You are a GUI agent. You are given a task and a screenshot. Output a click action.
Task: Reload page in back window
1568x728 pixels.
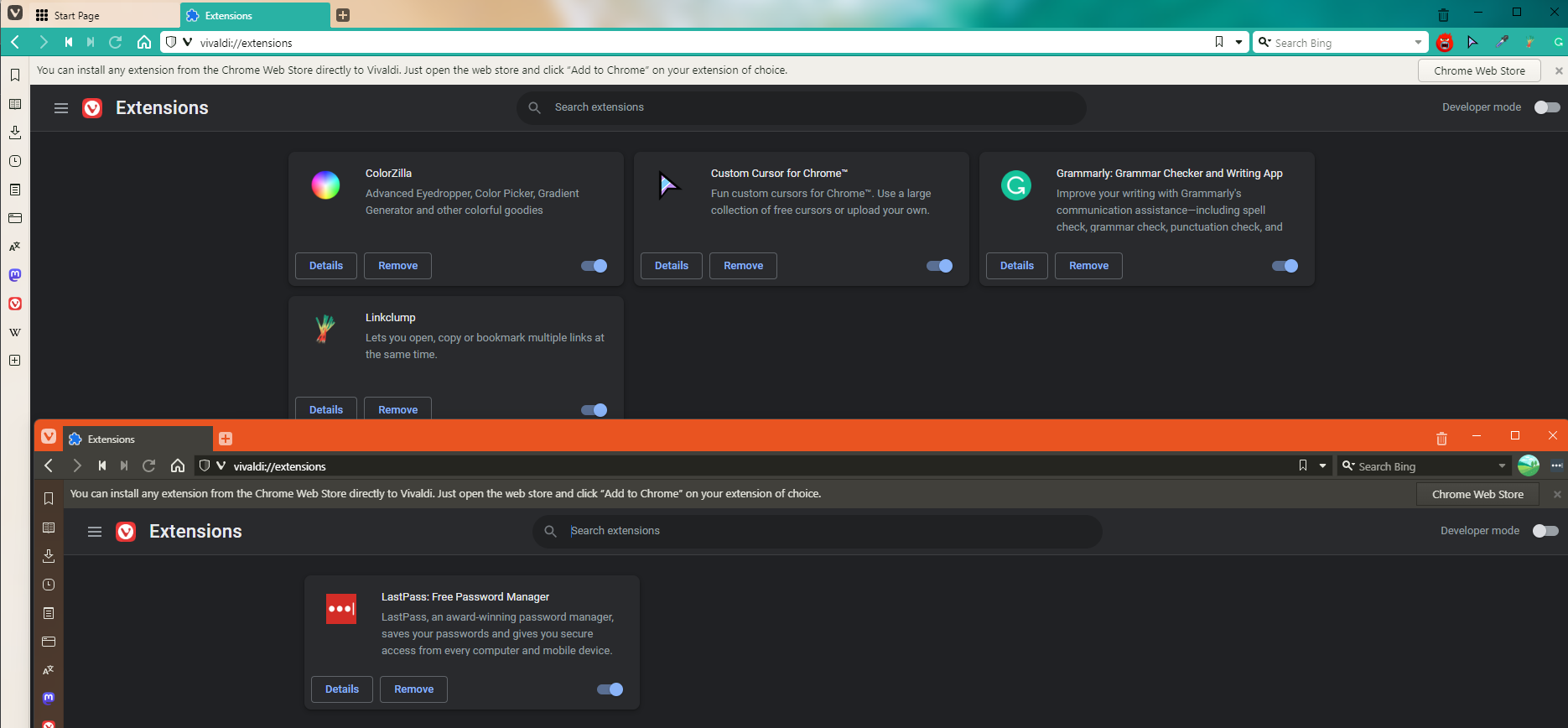[x=116, y=42]
